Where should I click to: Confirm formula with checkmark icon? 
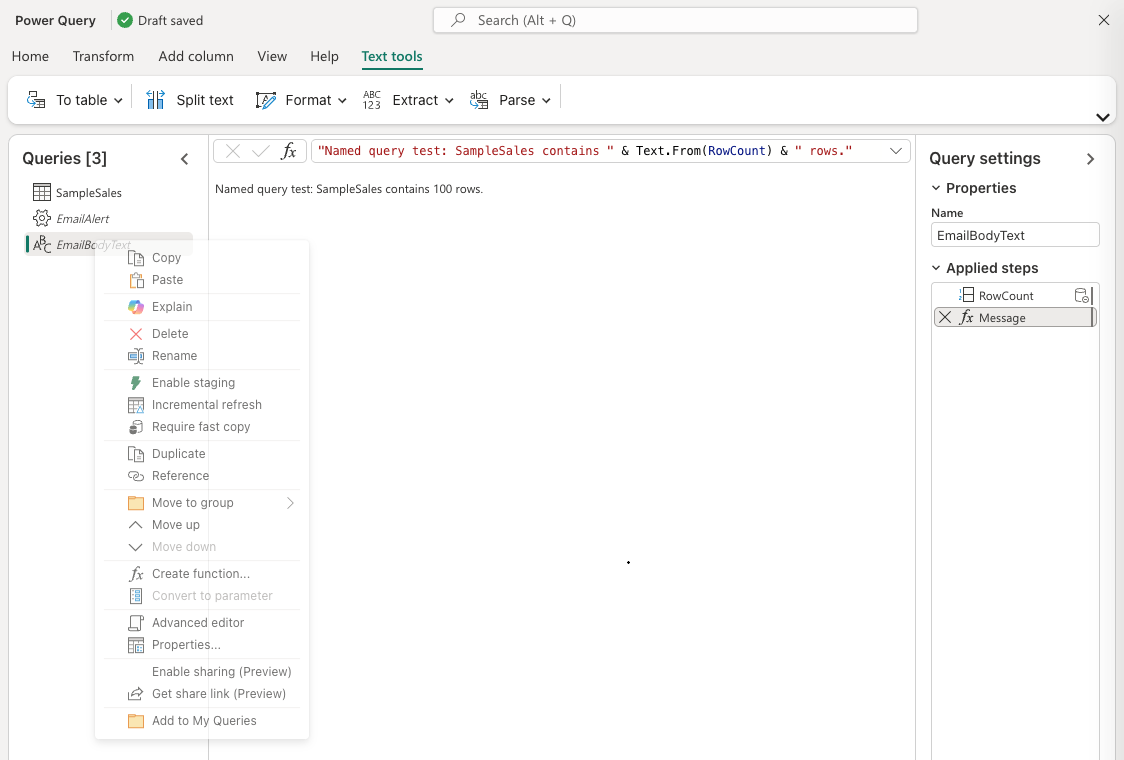click(x=261, y=151)
